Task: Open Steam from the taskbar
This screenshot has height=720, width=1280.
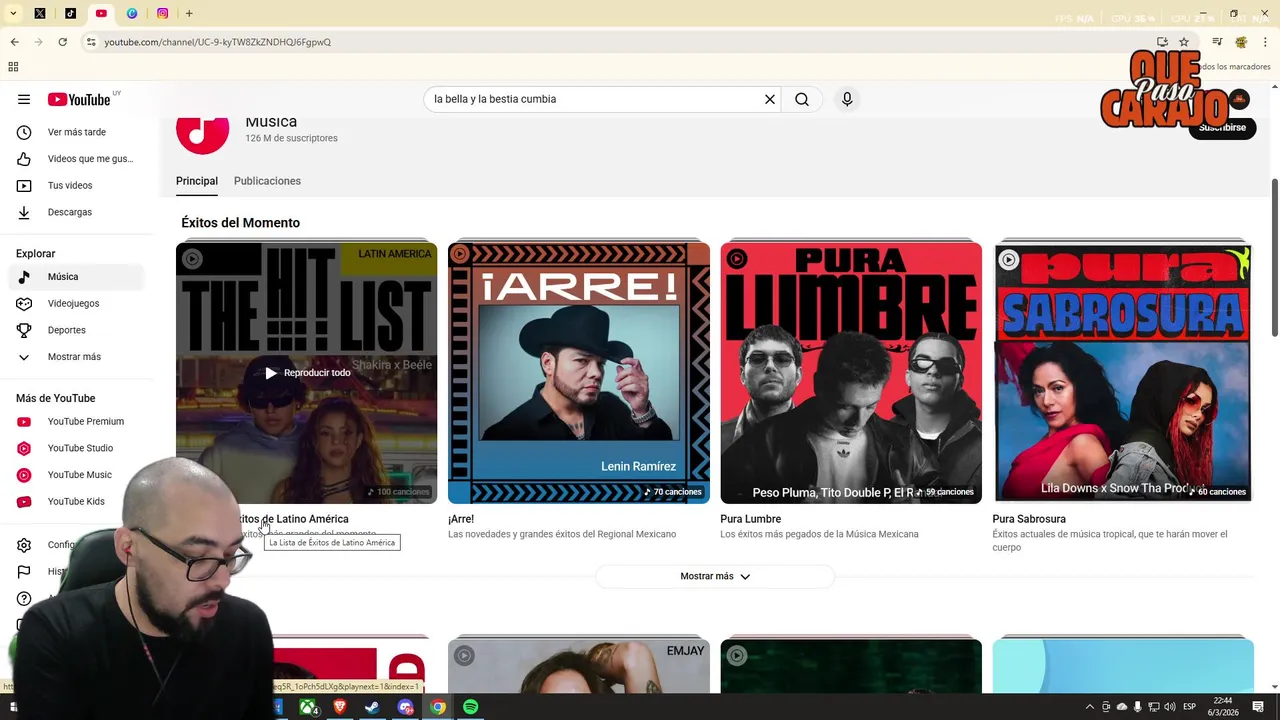Action: point(372,707)
